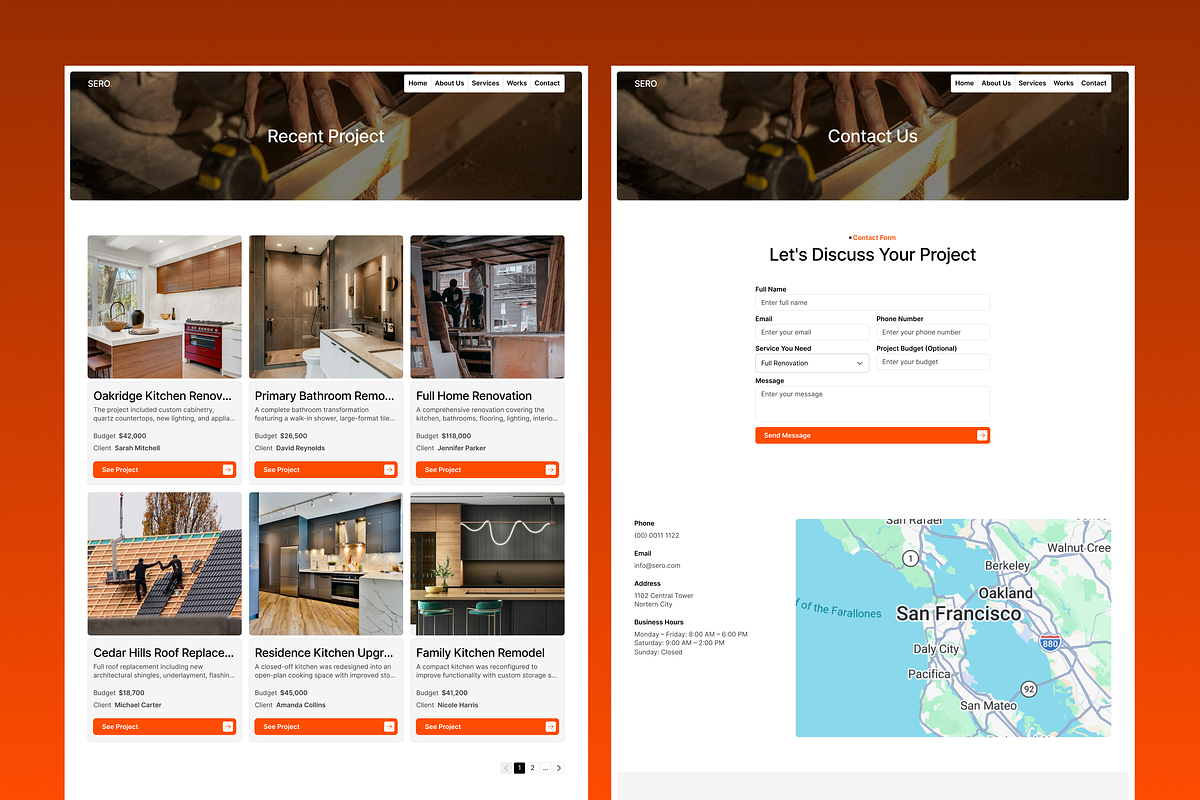Focus the Full Name input field
Image resolution: width=1200 pixels, height=800 pixels.
pos(872,302)
